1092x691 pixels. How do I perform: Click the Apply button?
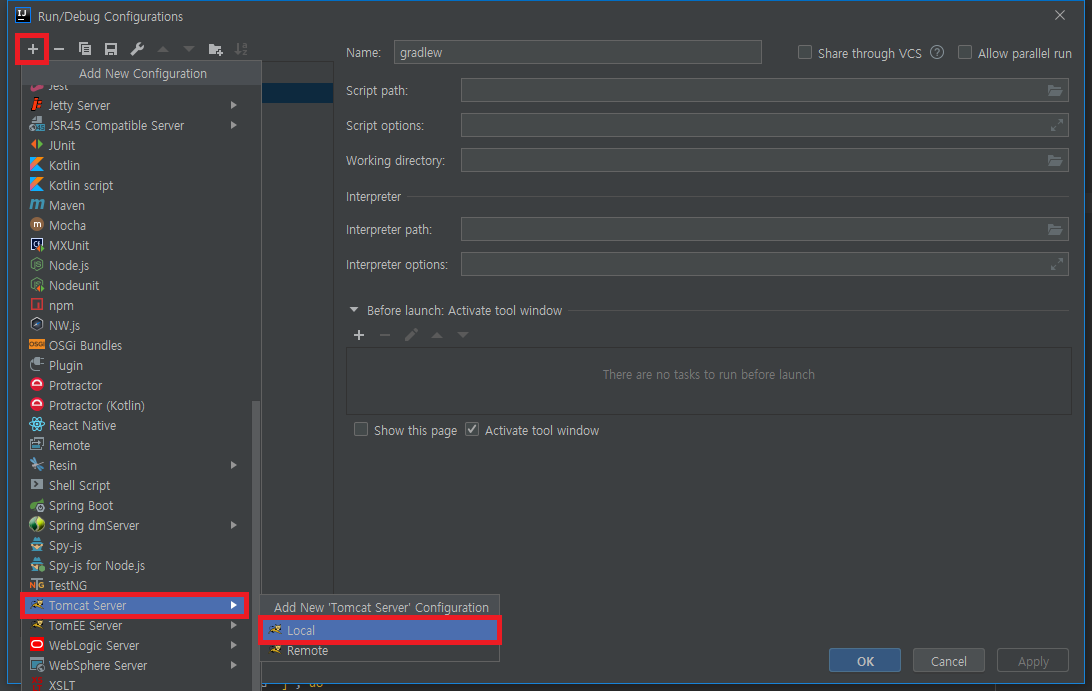pyautogui.click(x=1033, y=661)
